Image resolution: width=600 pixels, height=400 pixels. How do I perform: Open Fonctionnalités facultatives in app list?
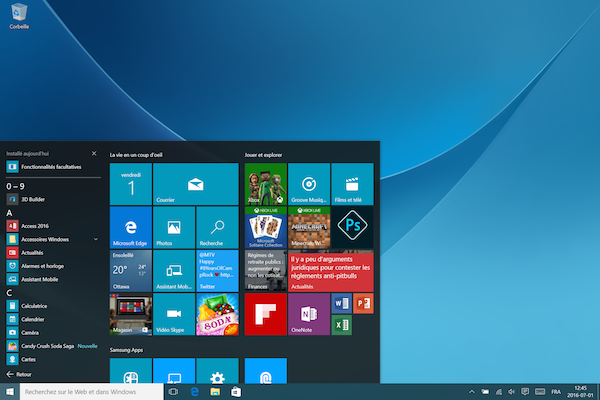53,167
